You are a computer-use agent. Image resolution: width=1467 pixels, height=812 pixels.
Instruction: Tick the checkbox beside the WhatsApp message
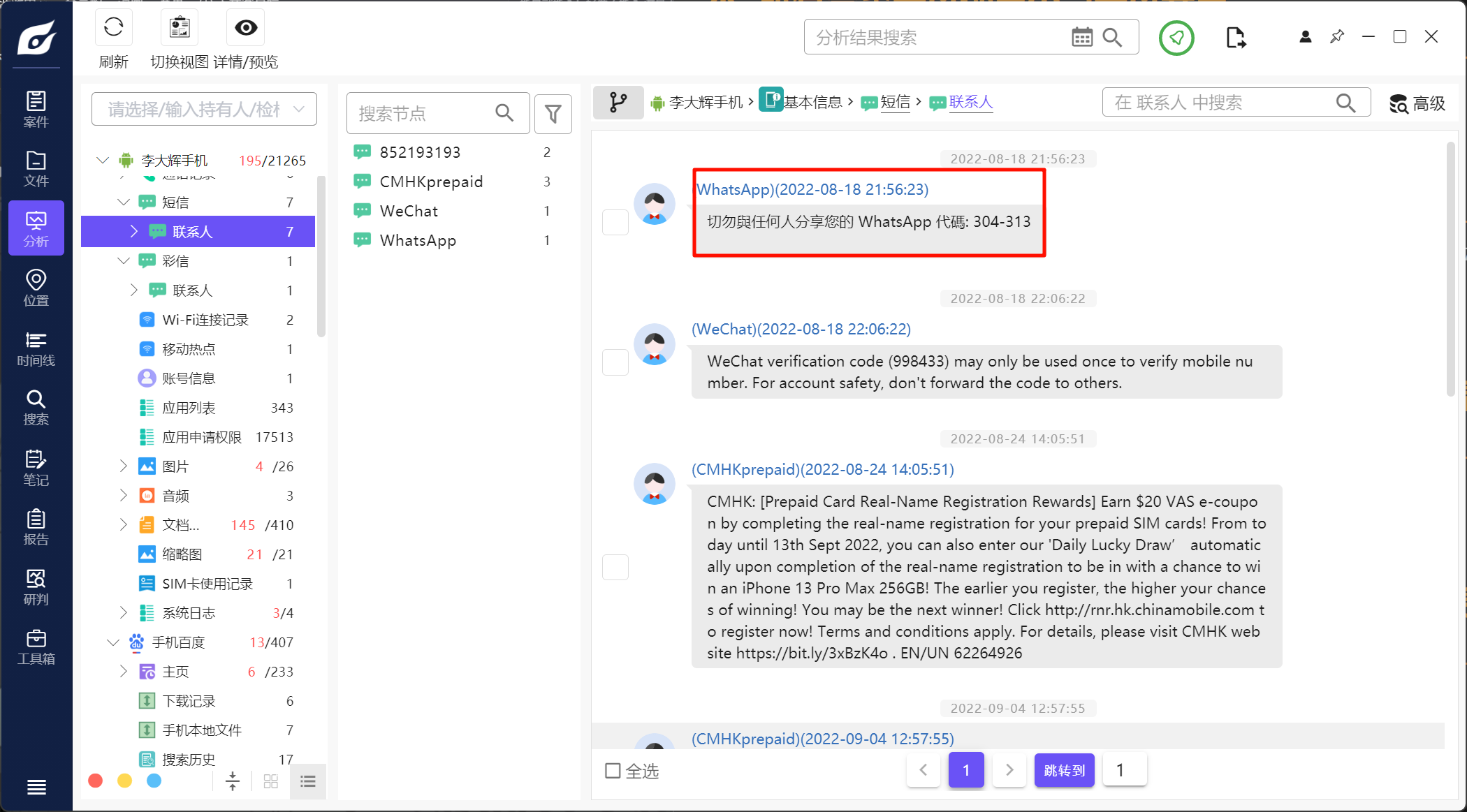pos(615,222)
